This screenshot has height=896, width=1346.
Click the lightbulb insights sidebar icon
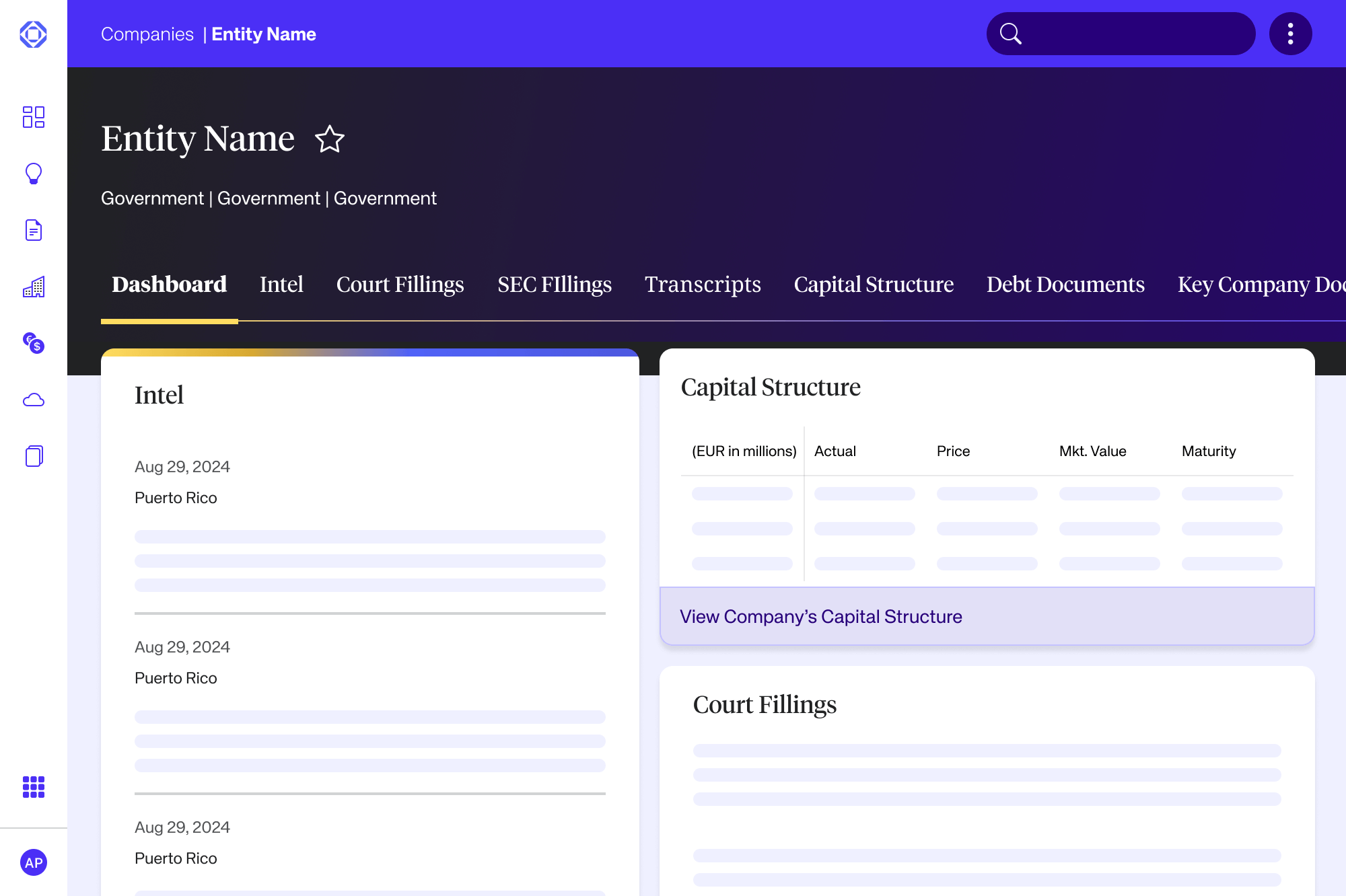pos(33,174)
